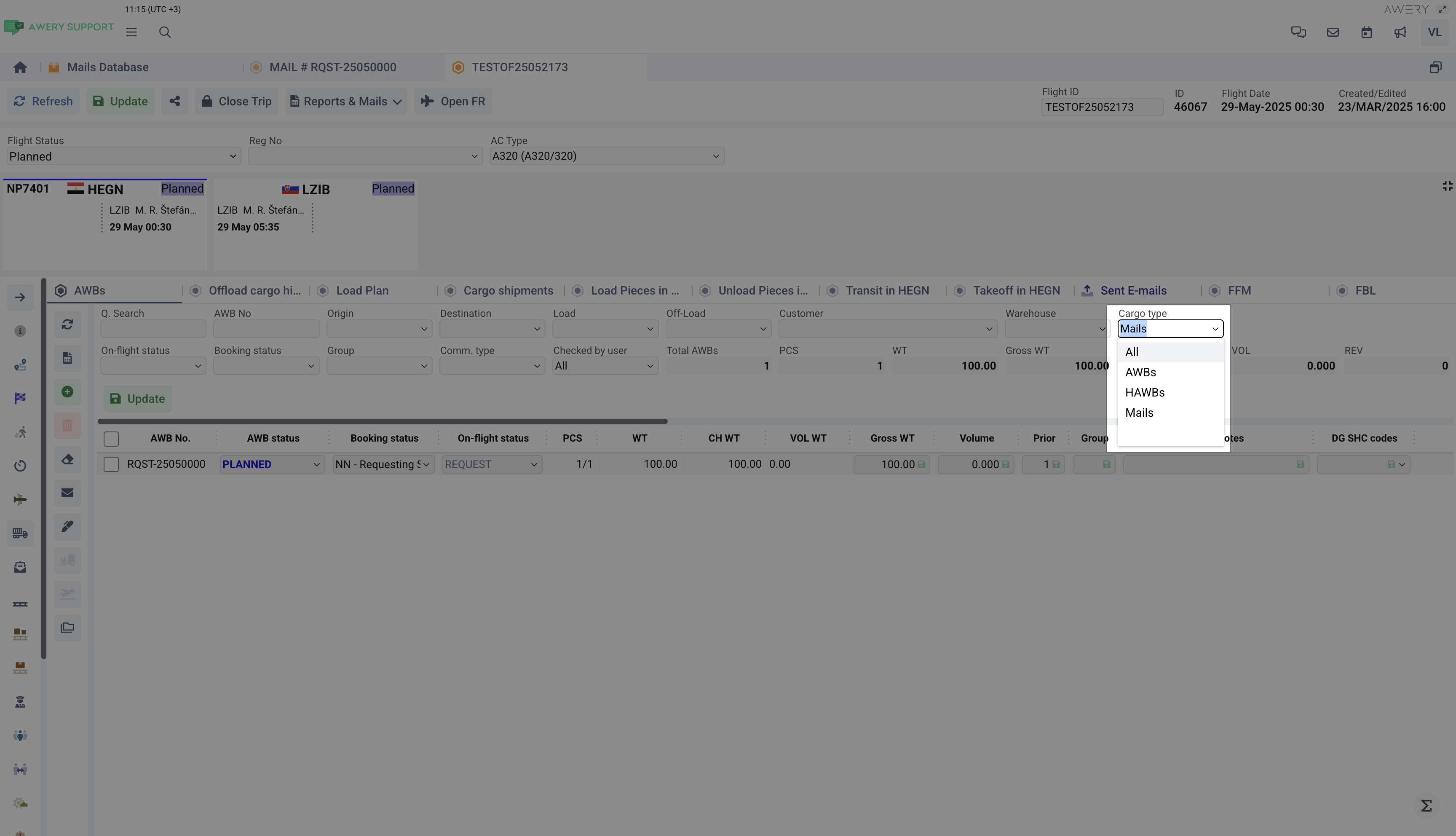
Task: Click the announcements megaphone icon
Action: pyautogui.click(x=1400, y=33)
